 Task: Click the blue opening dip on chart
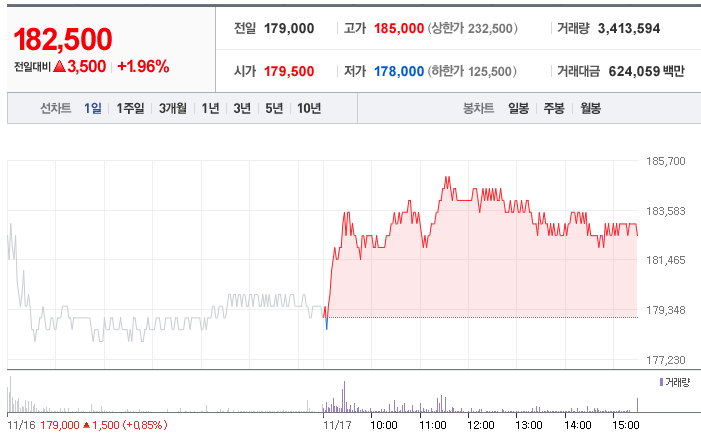coord(327,324)
